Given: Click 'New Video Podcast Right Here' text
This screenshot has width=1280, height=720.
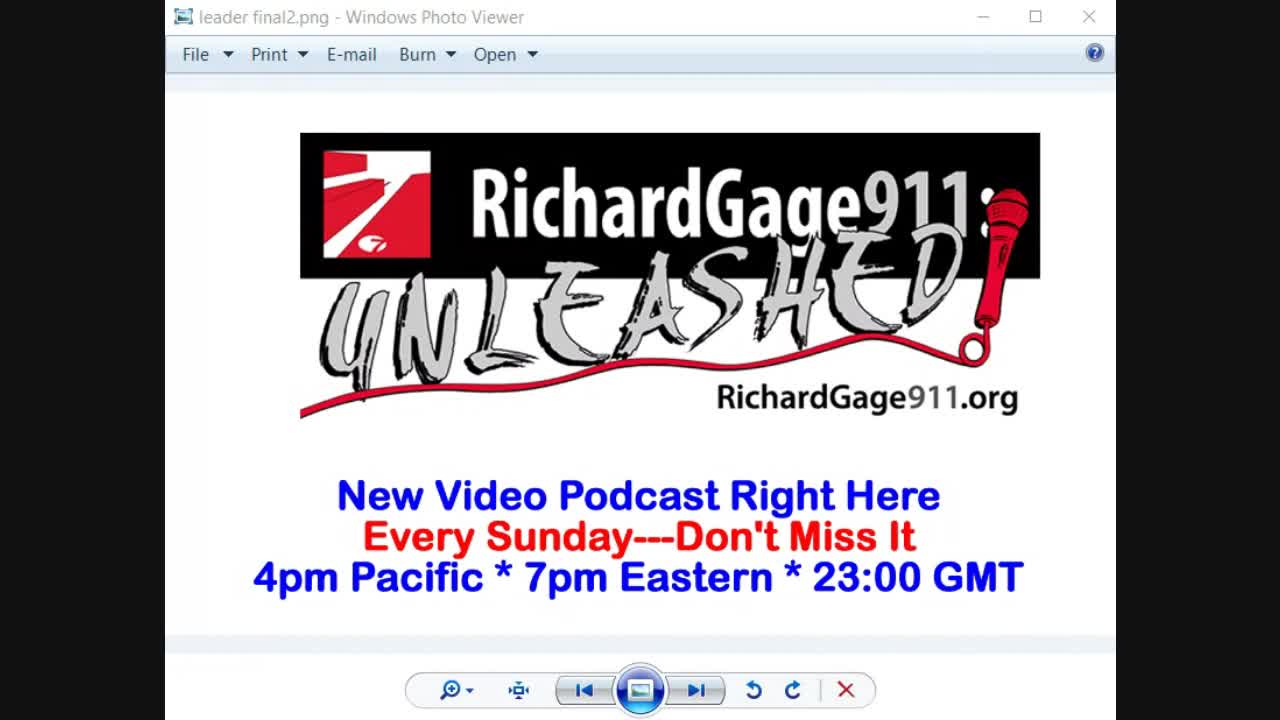Looking at the screenshot, I should (x=638, y=496).
